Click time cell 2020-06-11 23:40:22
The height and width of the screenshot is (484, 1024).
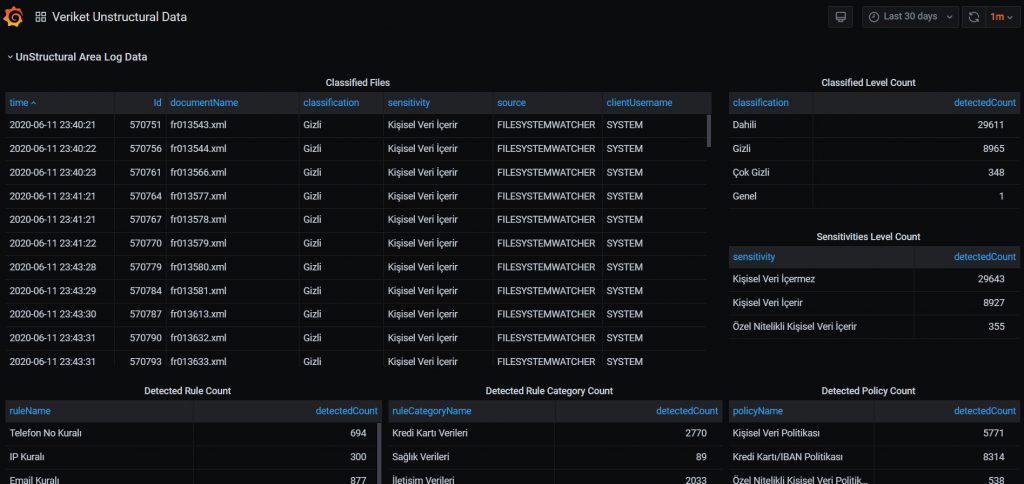point(53,148)
